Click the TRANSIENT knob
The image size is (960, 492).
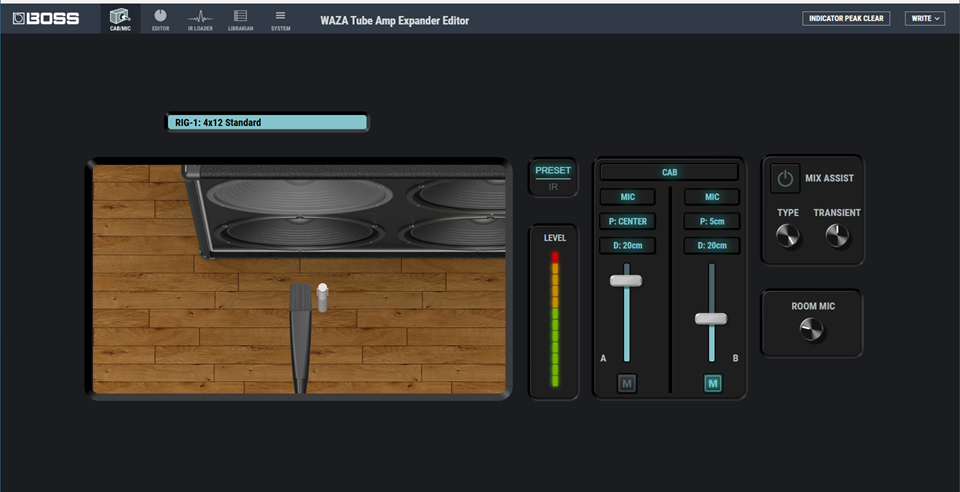[x=838, y=236]
